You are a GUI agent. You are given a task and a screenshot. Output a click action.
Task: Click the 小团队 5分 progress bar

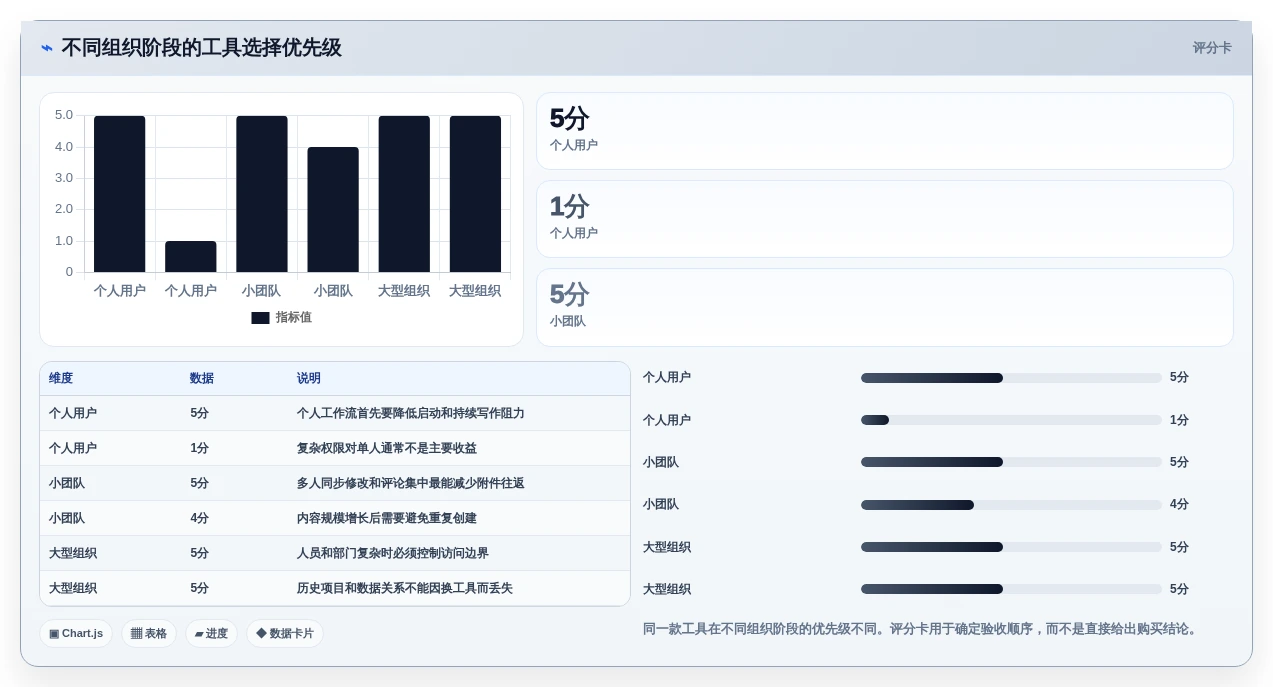pyautogui.click(x=1011, y=462)
